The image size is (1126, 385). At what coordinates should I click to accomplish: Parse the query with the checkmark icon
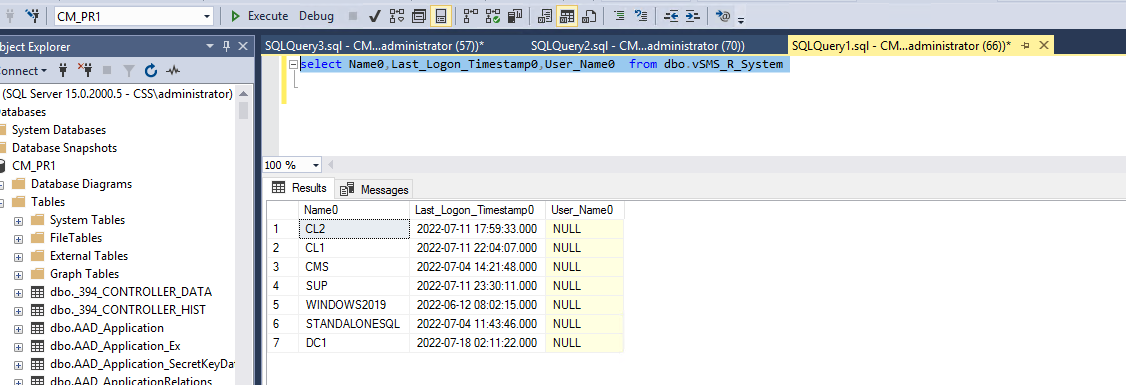coord(374,16)
